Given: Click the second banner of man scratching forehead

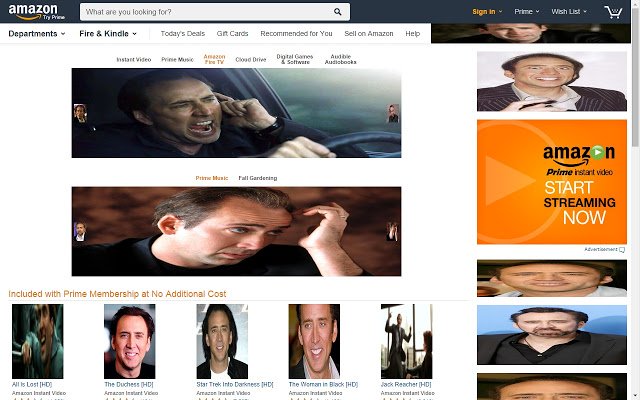Looking at the screenshot, I should (236, 231).
